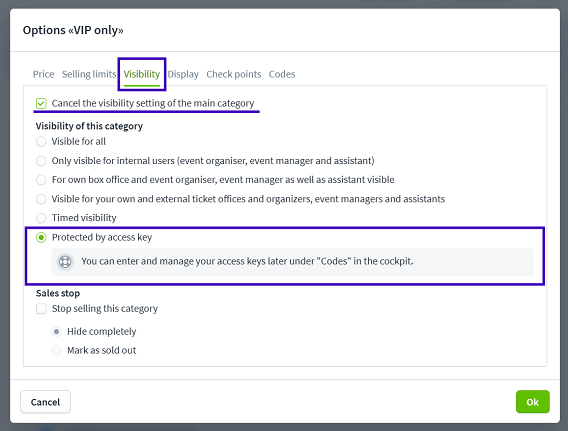Click the Cancel button
The image size is (568, 431).
tap(45, 402)
